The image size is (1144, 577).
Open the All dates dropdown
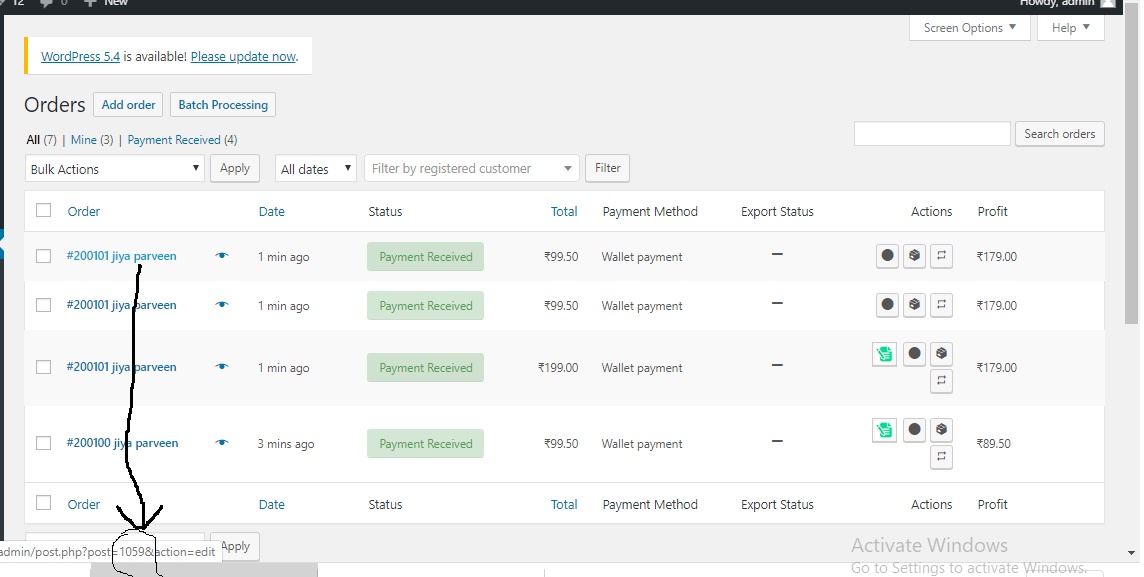click(x=315, y=169)
